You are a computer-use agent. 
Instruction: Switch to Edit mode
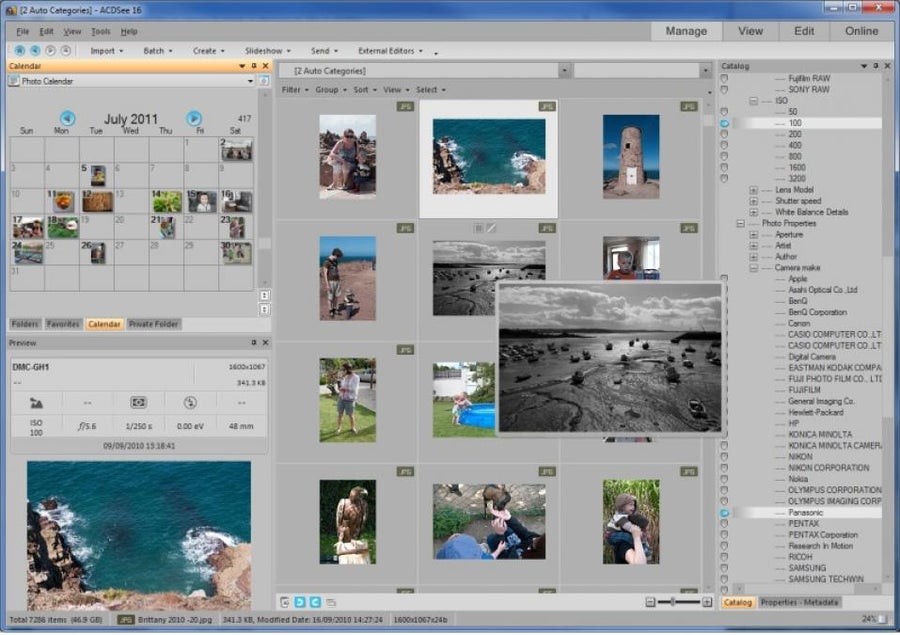[x=804, y=31]
